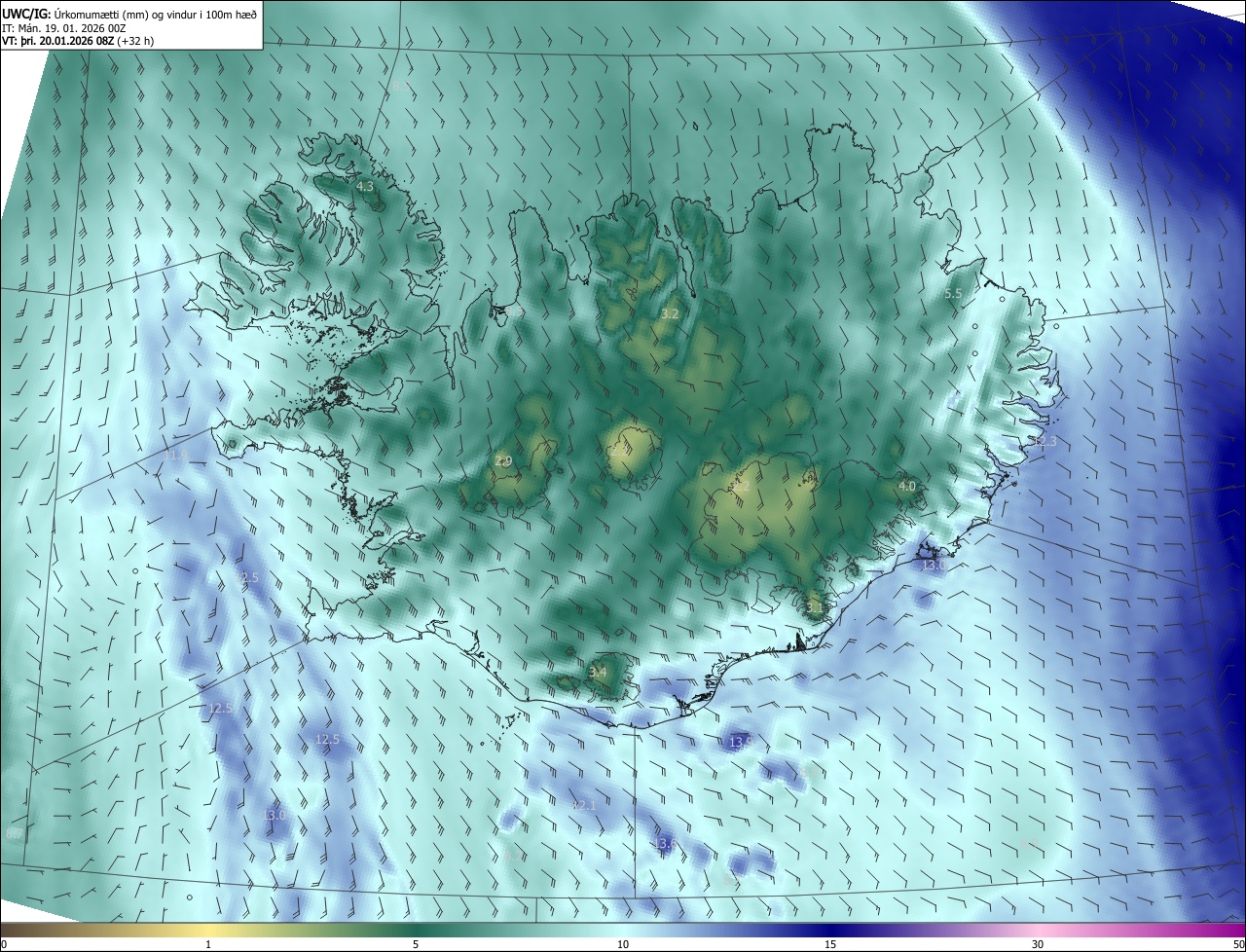The image size is (1246, 952).
Task: Click the '10' tick on the color scale
Action: click(x=623, y=944)
